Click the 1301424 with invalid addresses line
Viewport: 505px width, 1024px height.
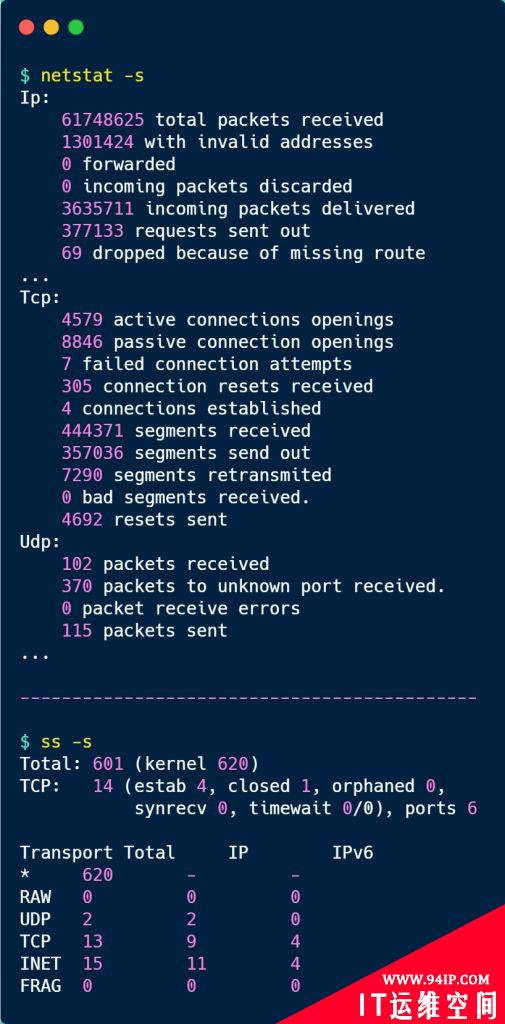217,142
